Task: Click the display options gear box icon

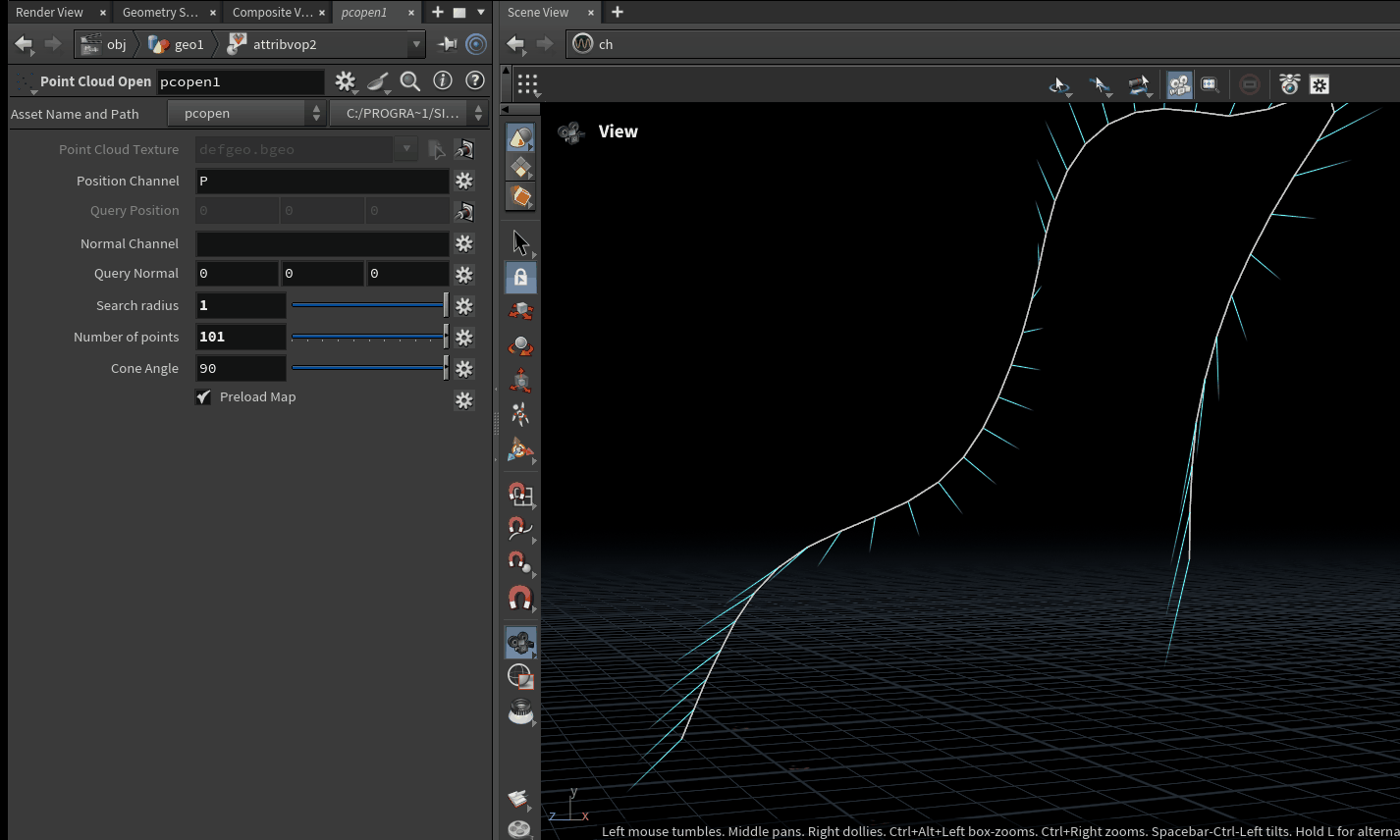Action: pos(1319,84)
